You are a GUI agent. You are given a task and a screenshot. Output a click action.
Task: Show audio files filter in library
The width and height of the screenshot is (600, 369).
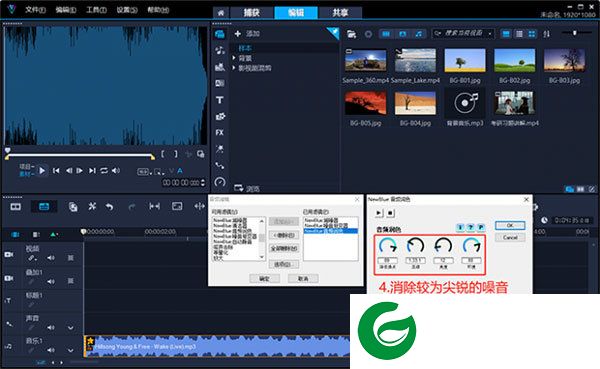click(x=419, y=34)
